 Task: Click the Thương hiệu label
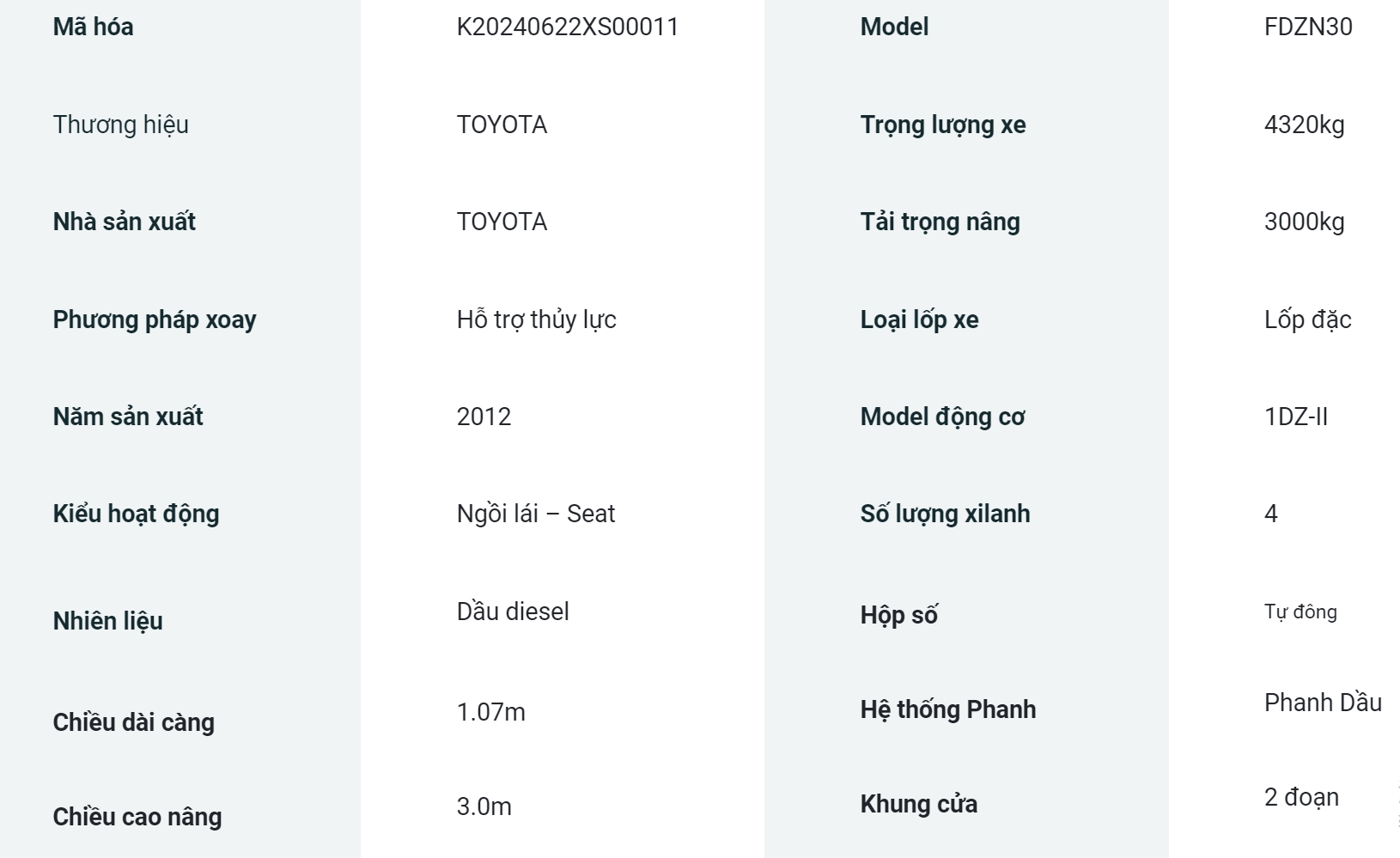121,125
